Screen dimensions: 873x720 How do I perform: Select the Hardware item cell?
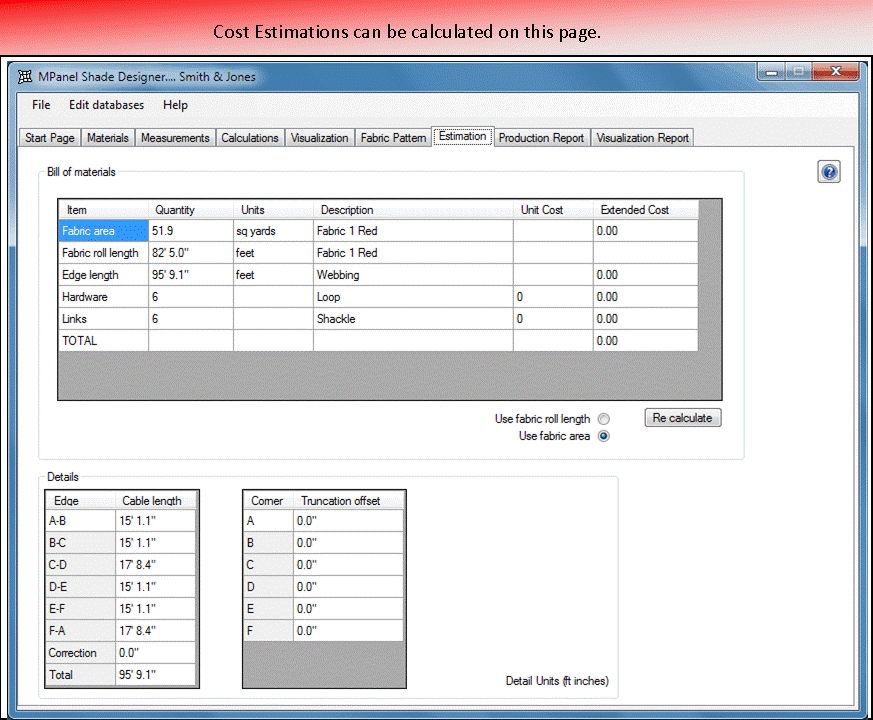(x=104, y=297)
